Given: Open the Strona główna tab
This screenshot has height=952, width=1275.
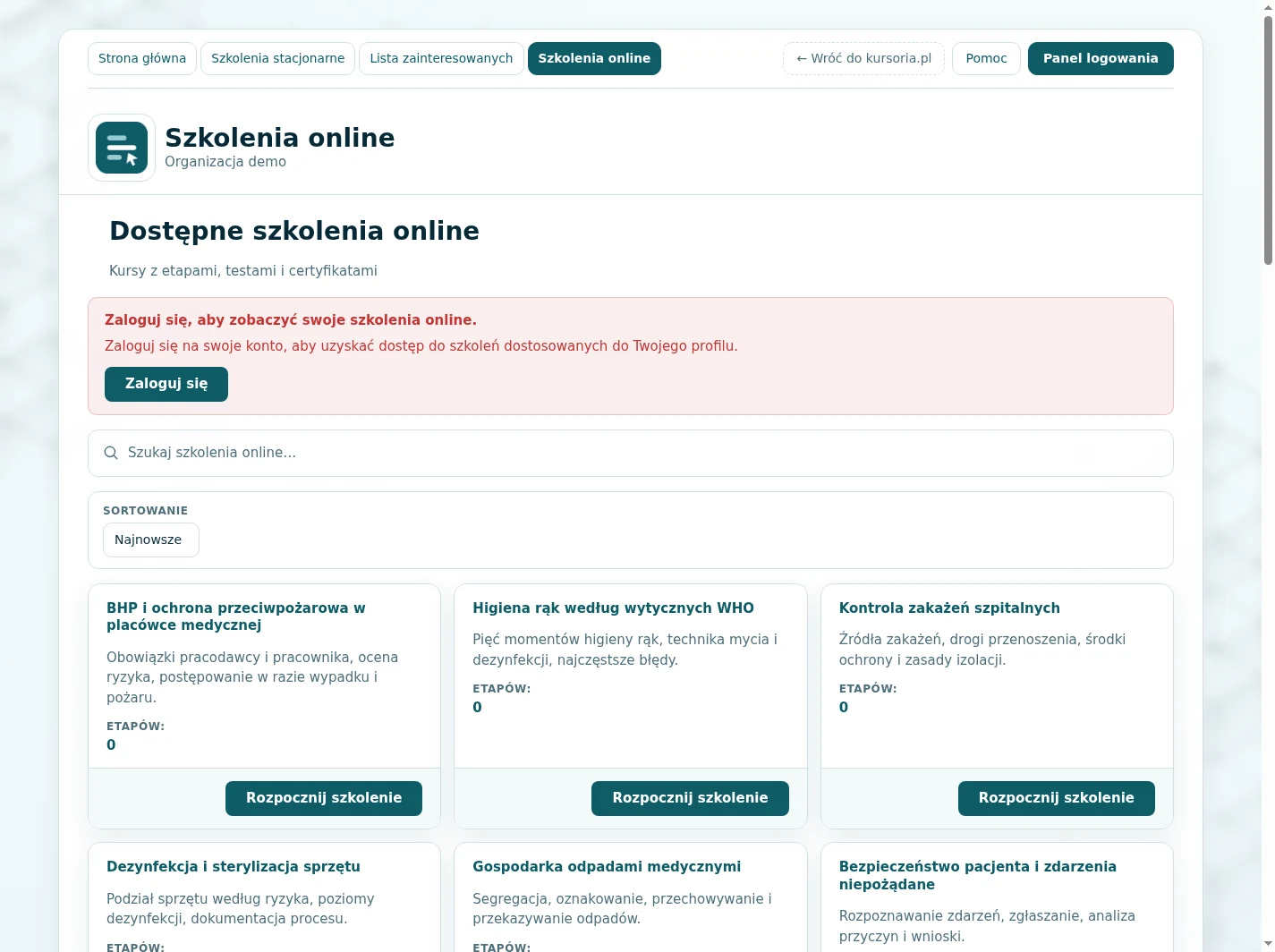Looking at the screenshot, I should [142, 58].
